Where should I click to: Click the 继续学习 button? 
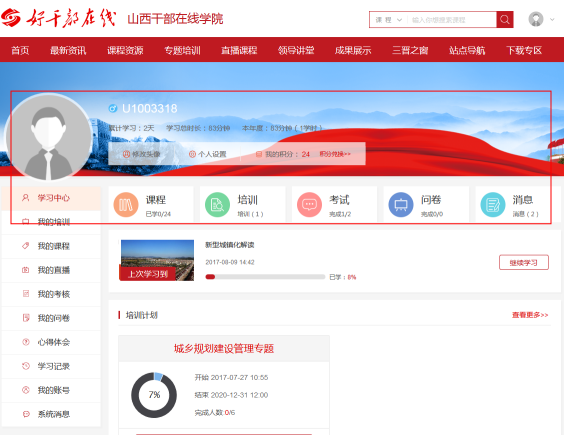coord(524,262)
